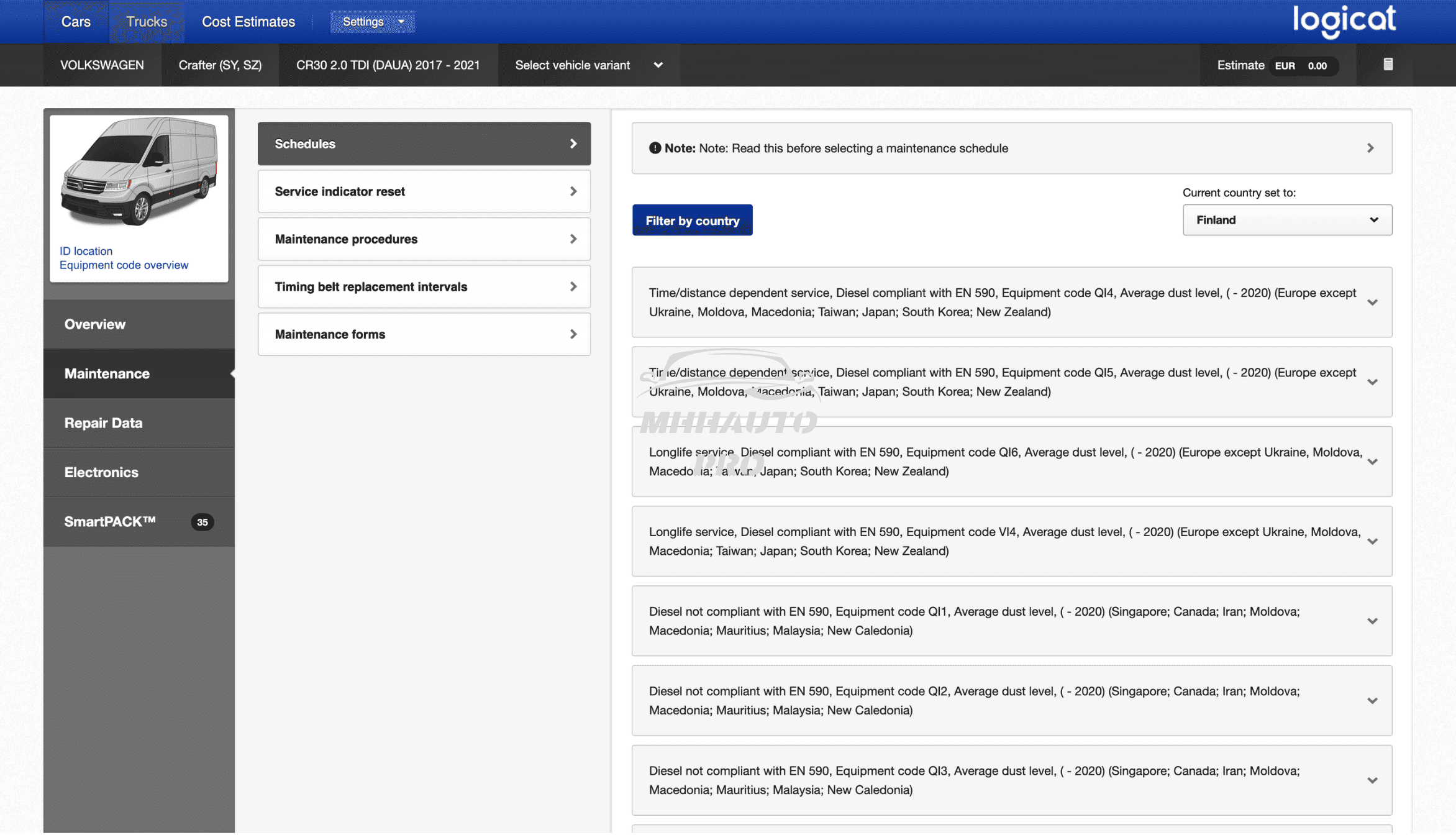Viewport: 1456px width, 835px height.
Task: Expand the VI4 Longlife service schedule
Action: point(1372,542)
